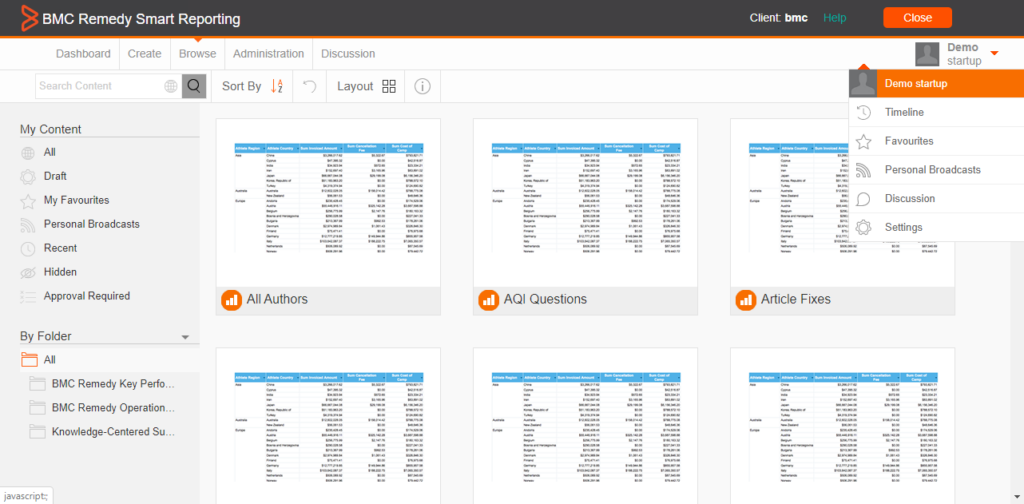This screenshot has width=1024, height=504.
Task: Click the AQI Questions report title
Action: point(545,300)
